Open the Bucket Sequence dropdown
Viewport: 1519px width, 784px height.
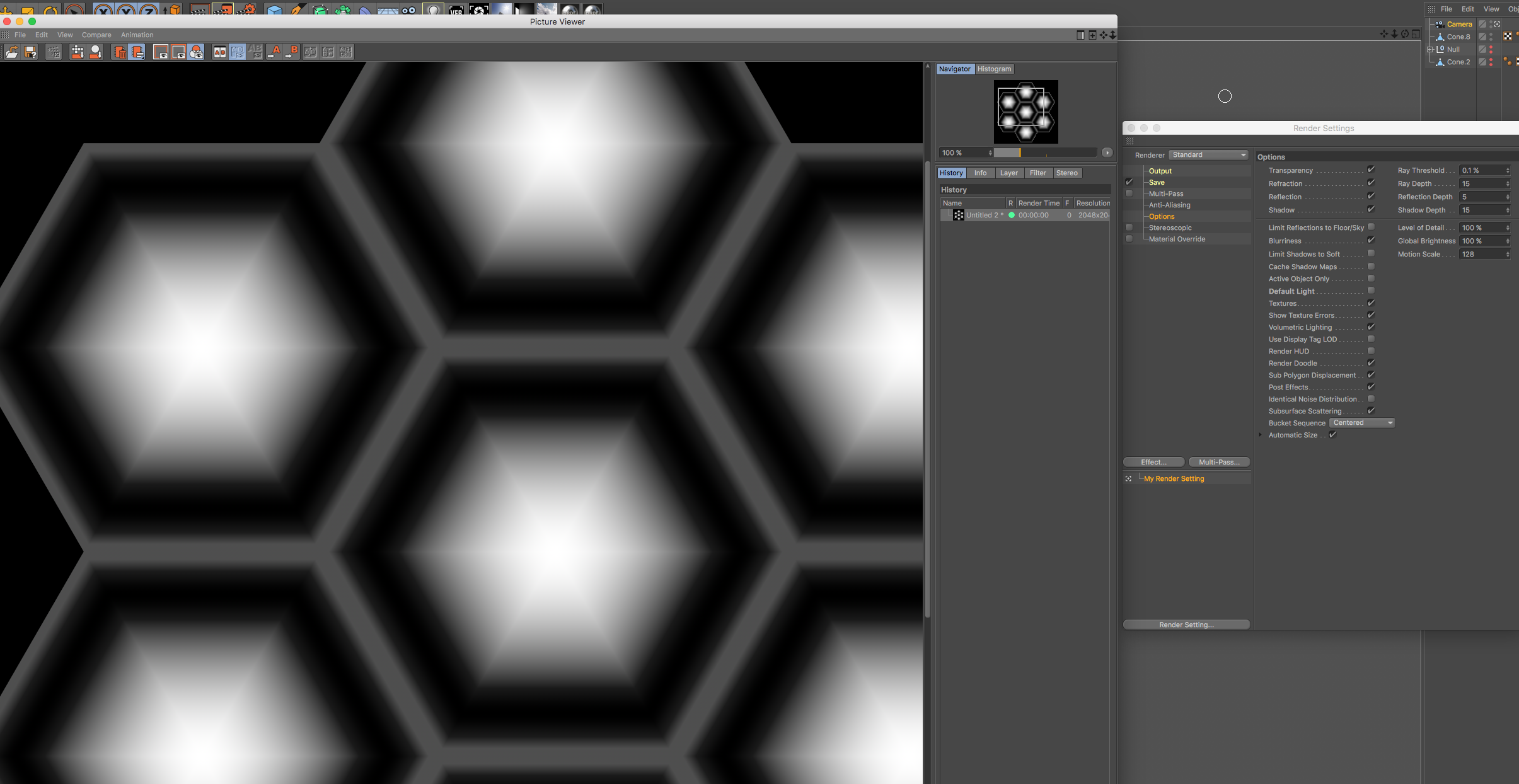pyautogui.click(x=1361, y=423)
